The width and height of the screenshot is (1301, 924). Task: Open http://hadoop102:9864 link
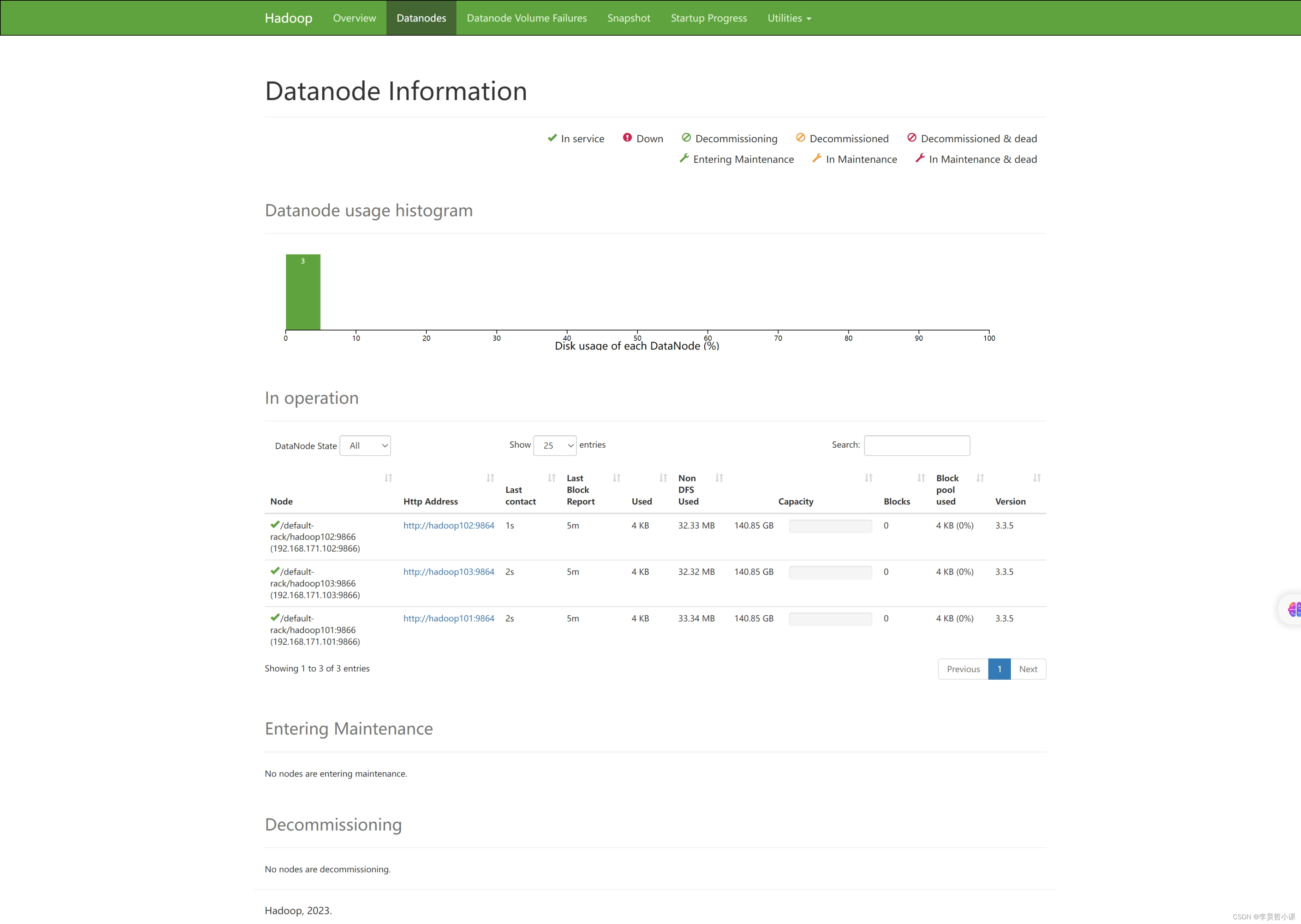tap(449, 525)
